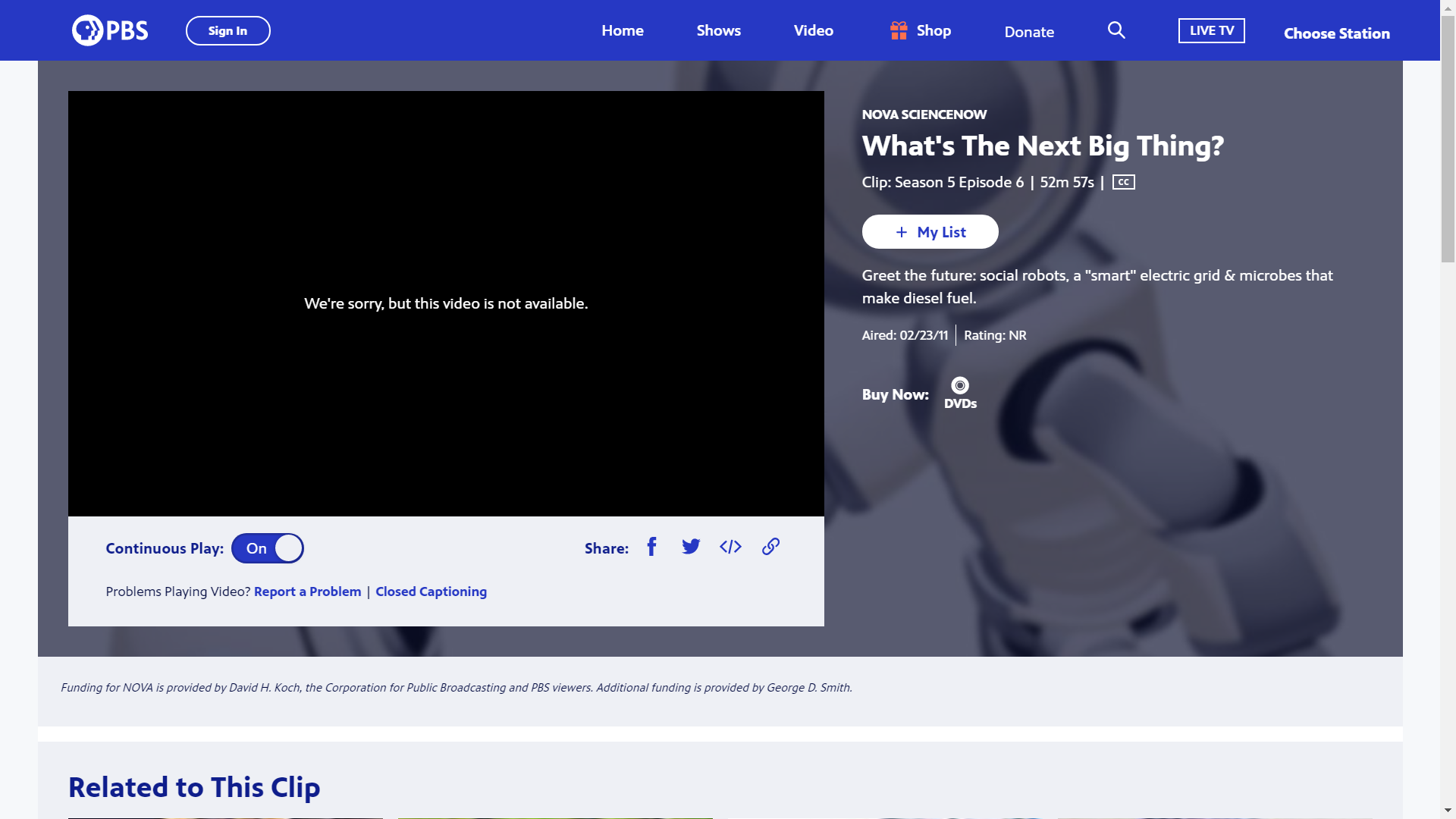This screenshot has width=1456, height=819.
Task: Open the NOVA SCIENCENOW show link
Action: 924,115
